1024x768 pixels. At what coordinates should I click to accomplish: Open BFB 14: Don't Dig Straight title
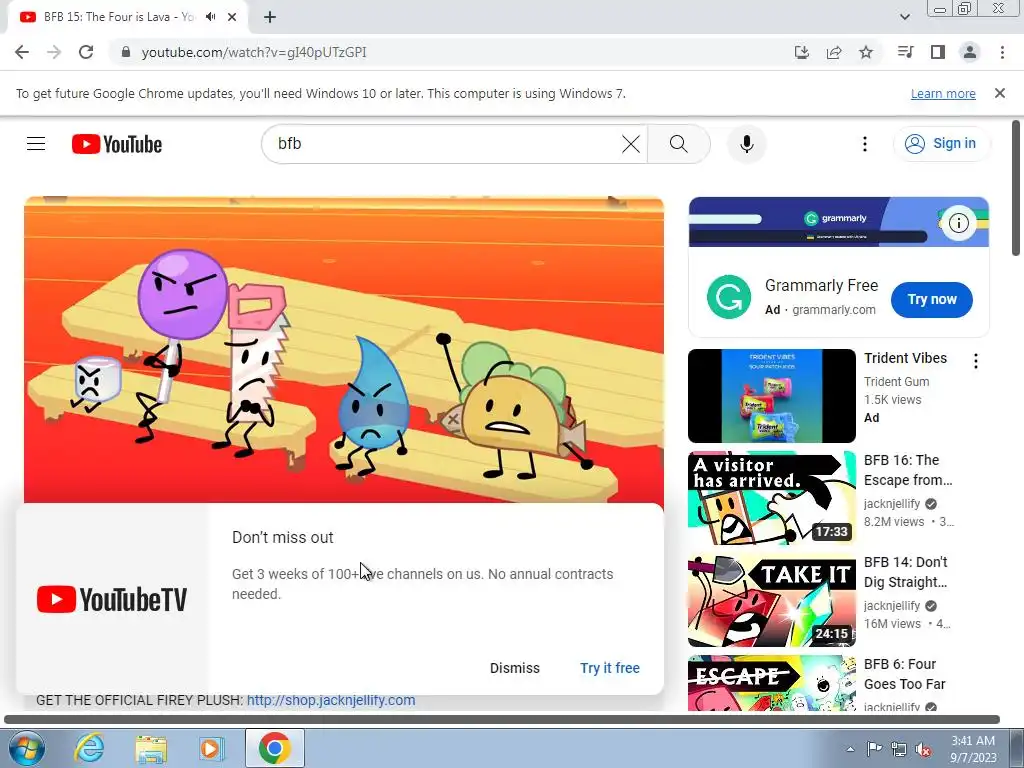pyautogui.click(x=906, y=572)
